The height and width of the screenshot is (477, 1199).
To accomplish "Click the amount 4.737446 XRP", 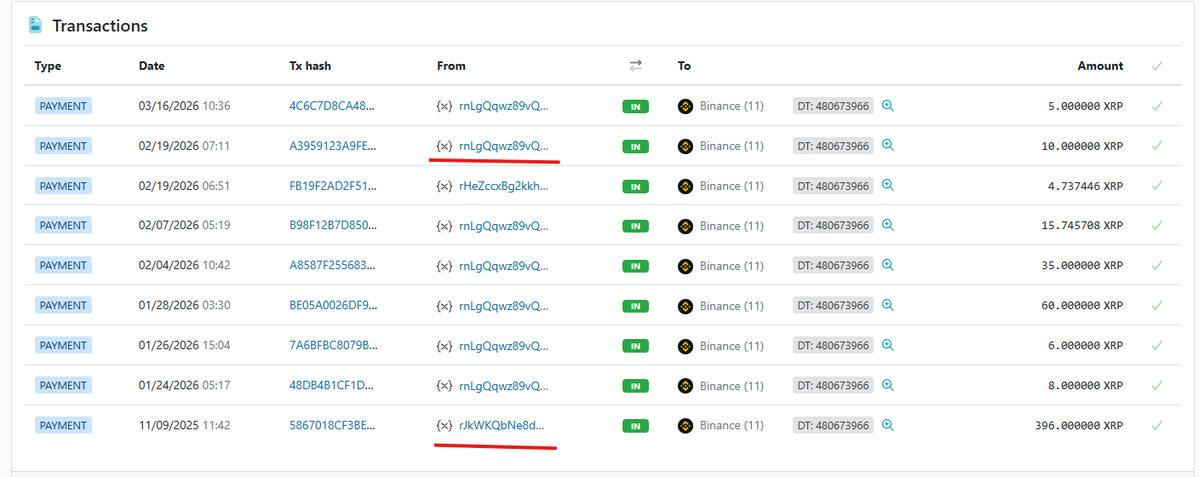I will (1086, 186).
